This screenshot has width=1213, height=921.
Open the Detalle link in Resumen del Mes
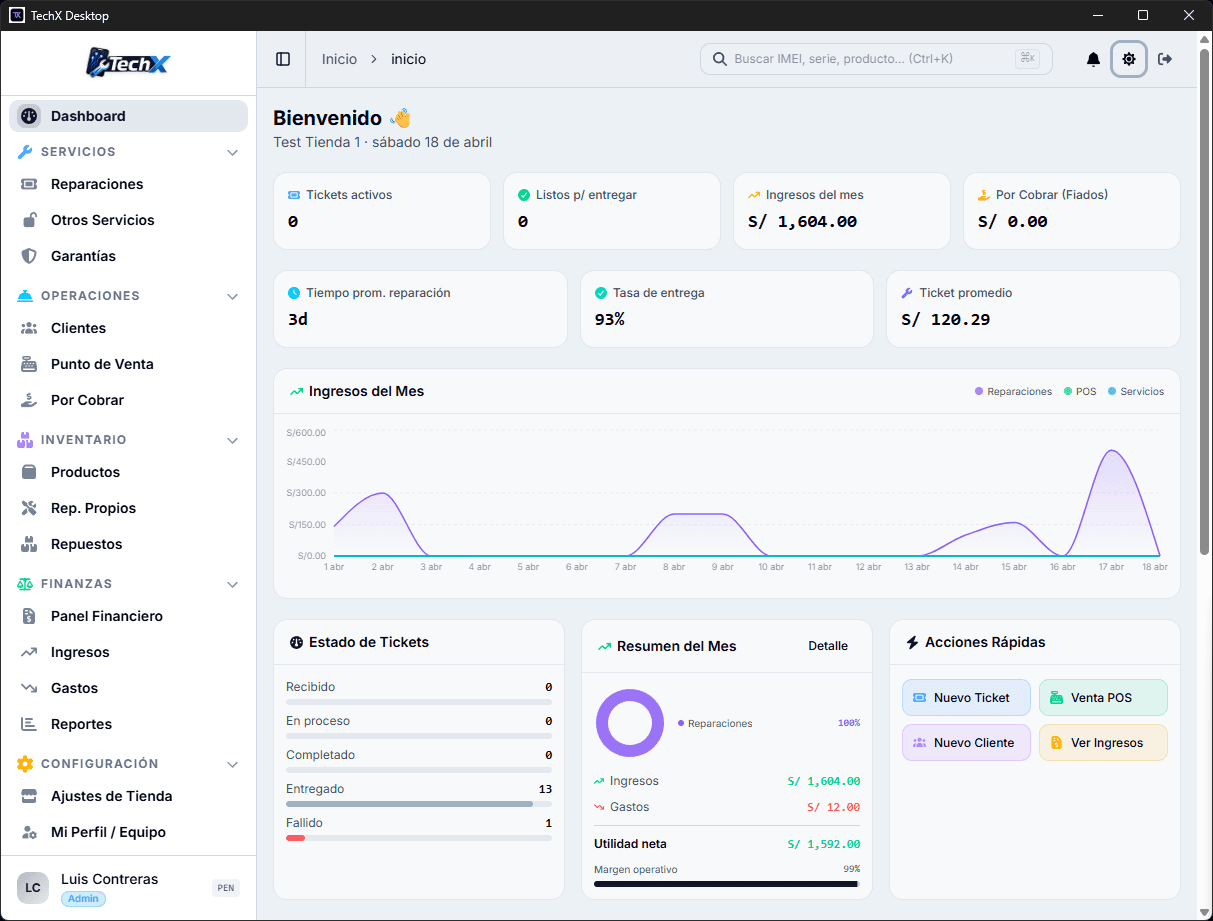click(x=828, y=646)
